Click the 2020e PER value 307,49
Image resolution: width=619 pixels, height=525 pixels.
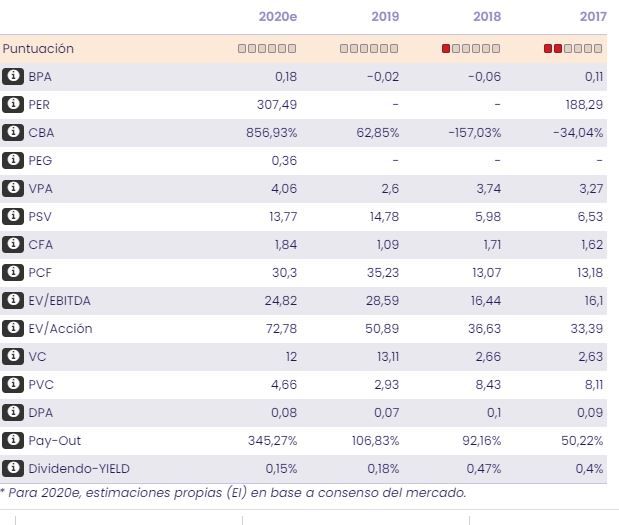point(277,104)
